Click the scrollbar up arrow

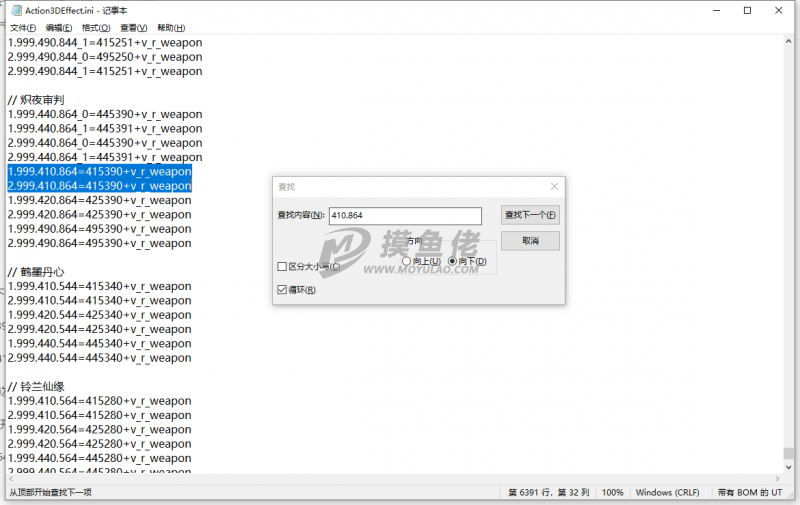[x=791, y=39]
